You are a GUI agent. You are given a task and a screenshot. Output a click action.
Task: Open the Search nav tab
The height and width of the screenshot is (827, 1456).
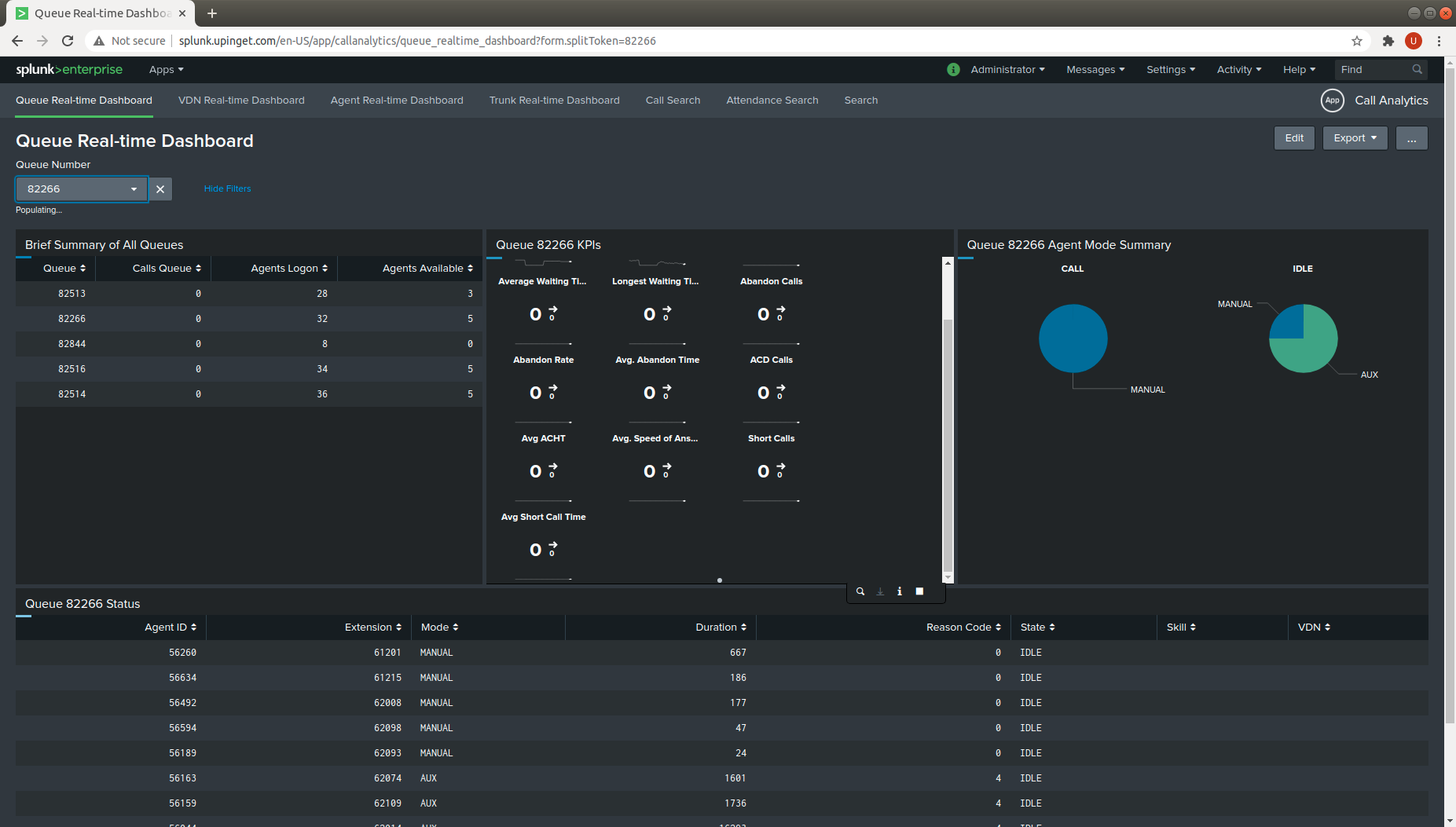click(860, 100)
